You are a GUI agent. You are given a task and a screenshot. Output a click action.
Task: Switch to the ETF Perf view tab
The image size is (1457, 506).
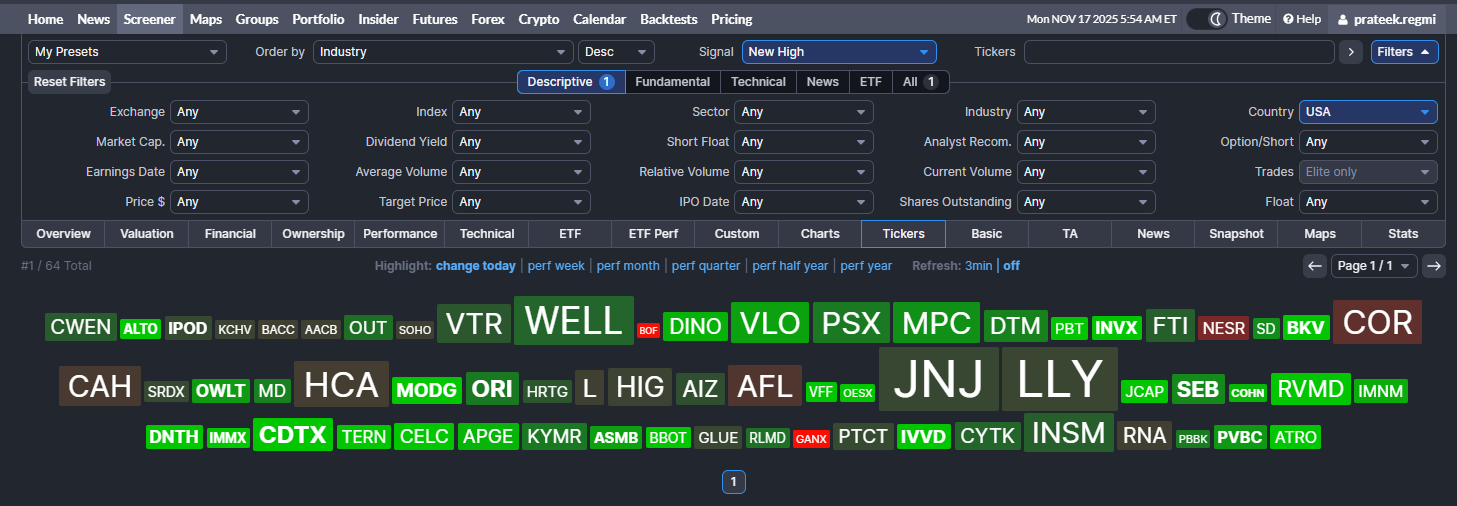653,234
